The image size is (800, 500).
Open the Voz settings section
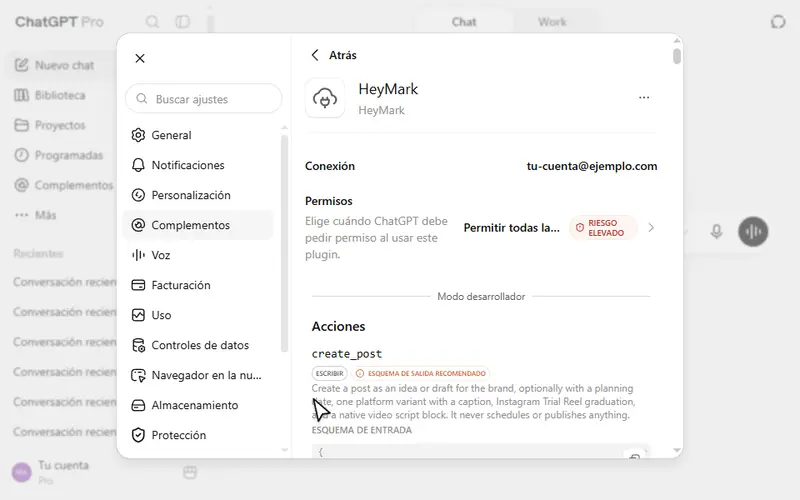click(198, 255)
